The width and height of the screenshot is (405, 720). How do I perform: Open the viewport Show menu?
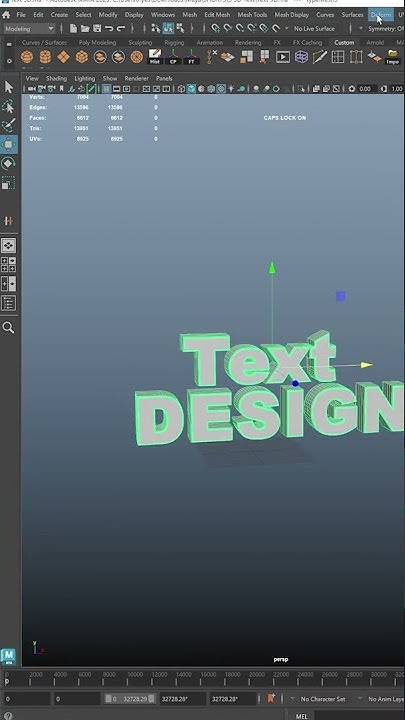point(110,79)
